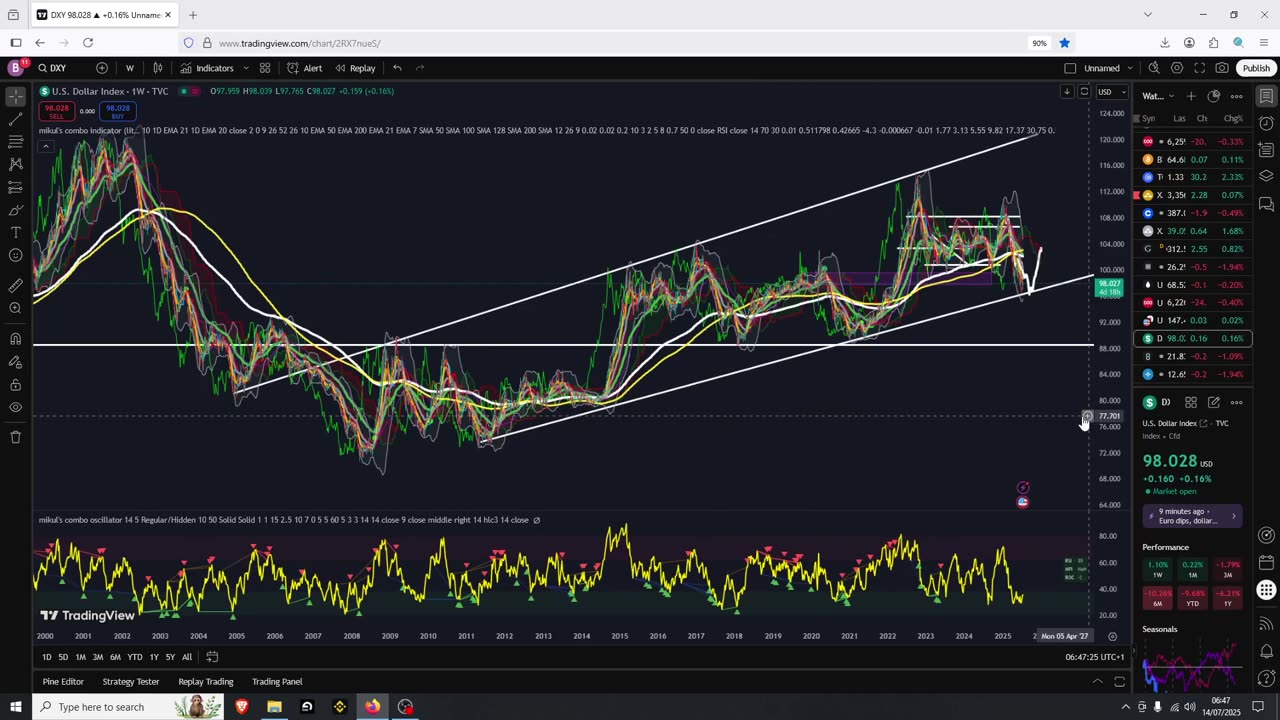Toggle stay in drawing mode

pos(15,361)
